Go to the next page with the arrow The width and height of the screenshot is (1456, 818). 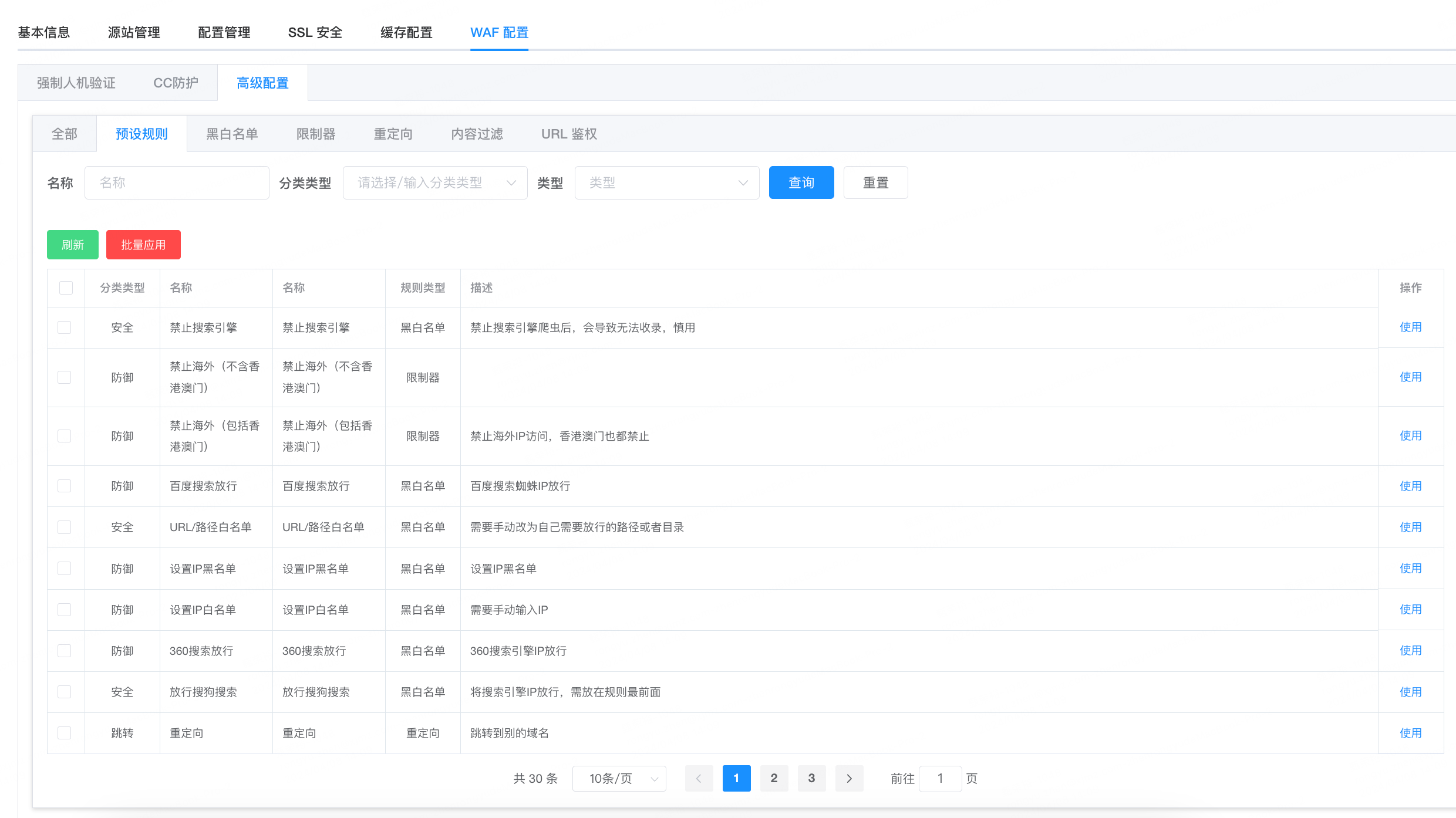pyautogui.click(x=849, y=778)
